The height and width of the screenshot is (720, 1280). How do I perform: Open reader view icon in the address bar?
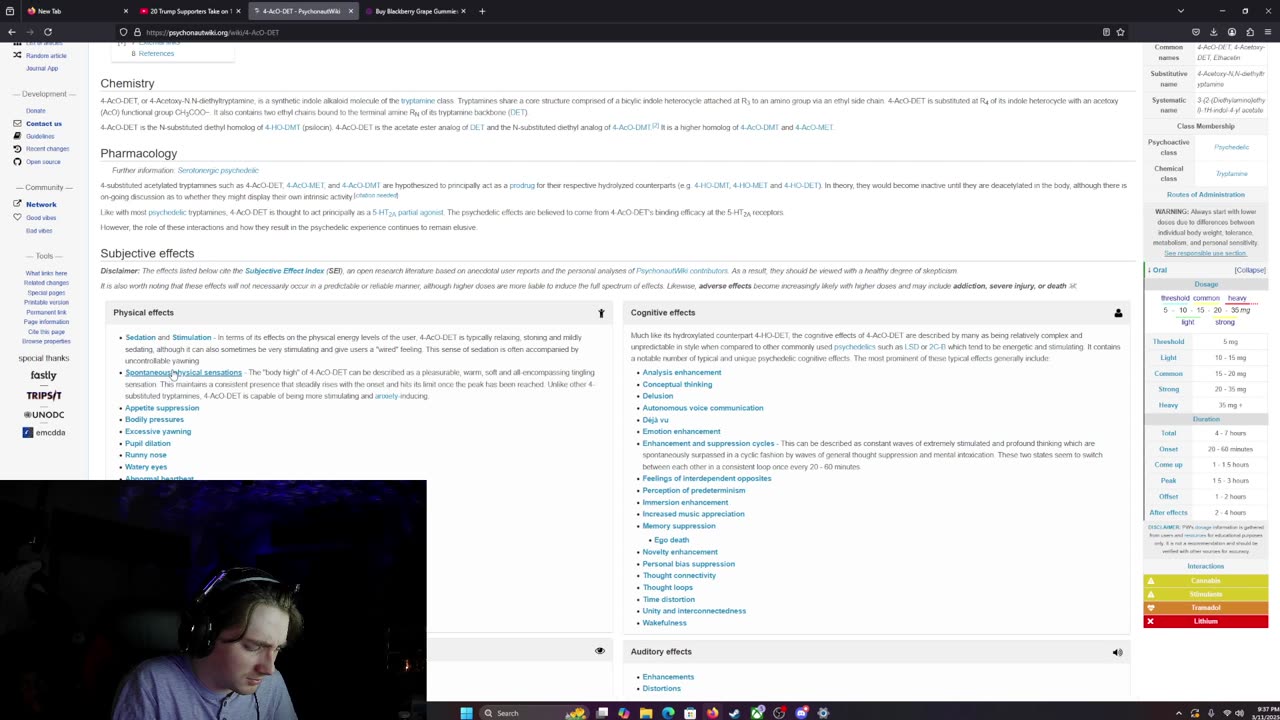point(1106,32)
